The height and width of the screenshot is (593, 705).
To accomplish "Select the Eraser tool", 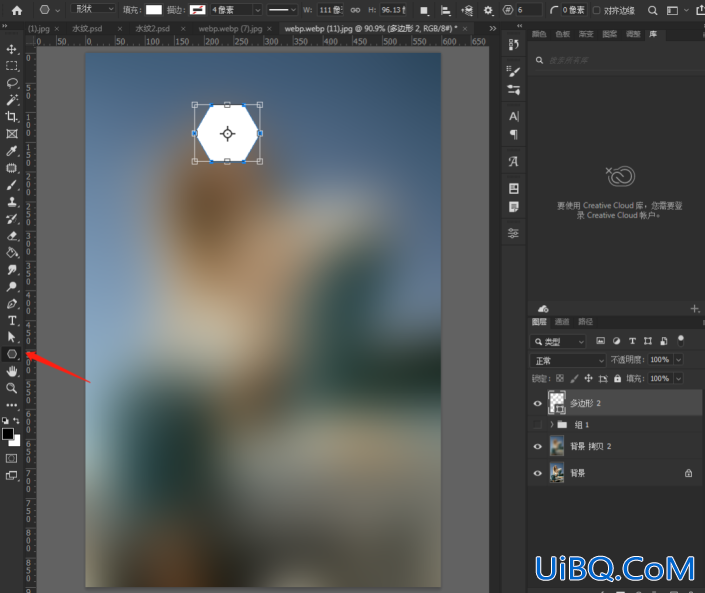I will pyautogui.click(x=12, y=236).
